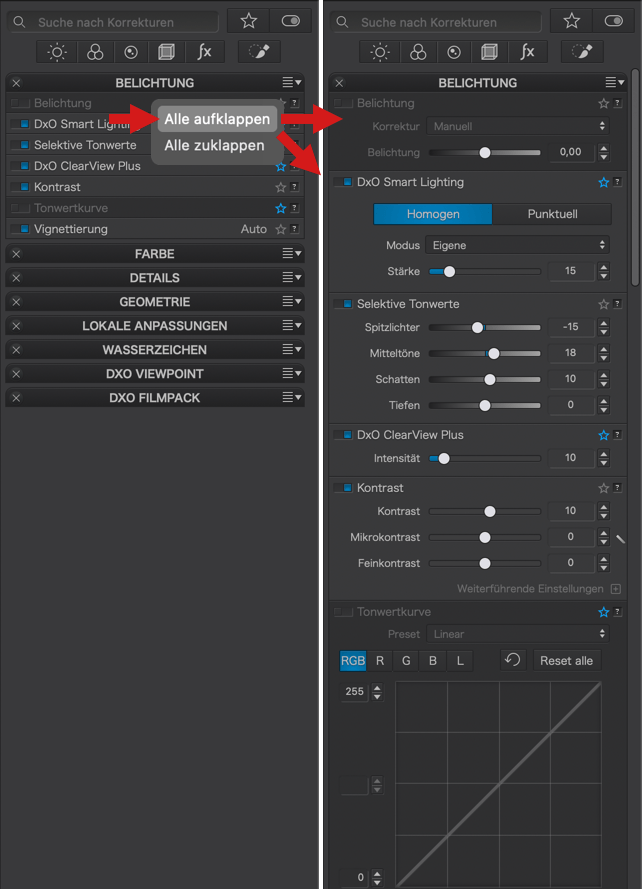Open the BELICHTUNG palette menu in right panel
Image resolution: width=642 pixels, height=889 pixels.
coord(615,83)
